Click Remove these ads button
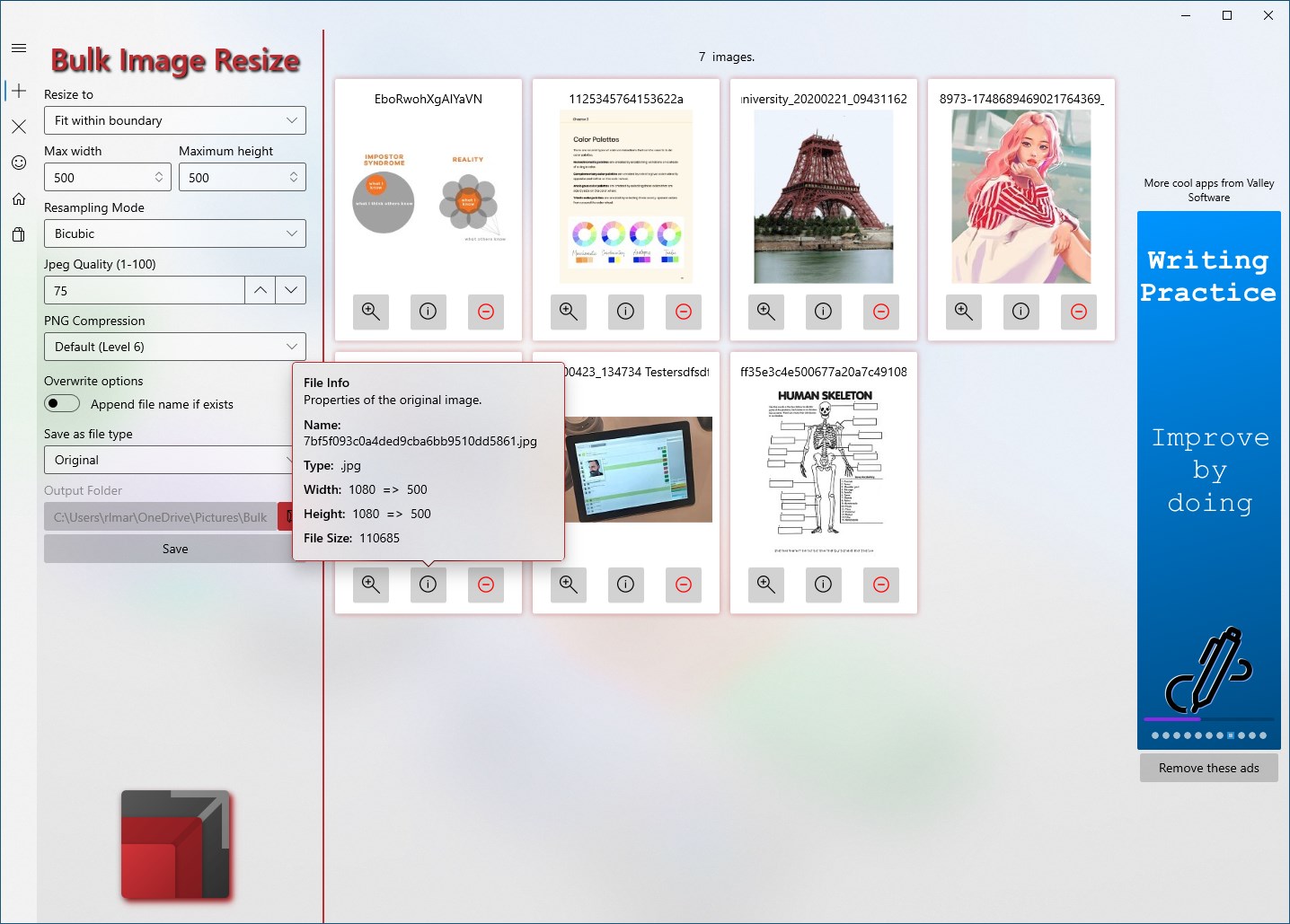Screen dimensions: 1290x924 tap(1209, 768)
